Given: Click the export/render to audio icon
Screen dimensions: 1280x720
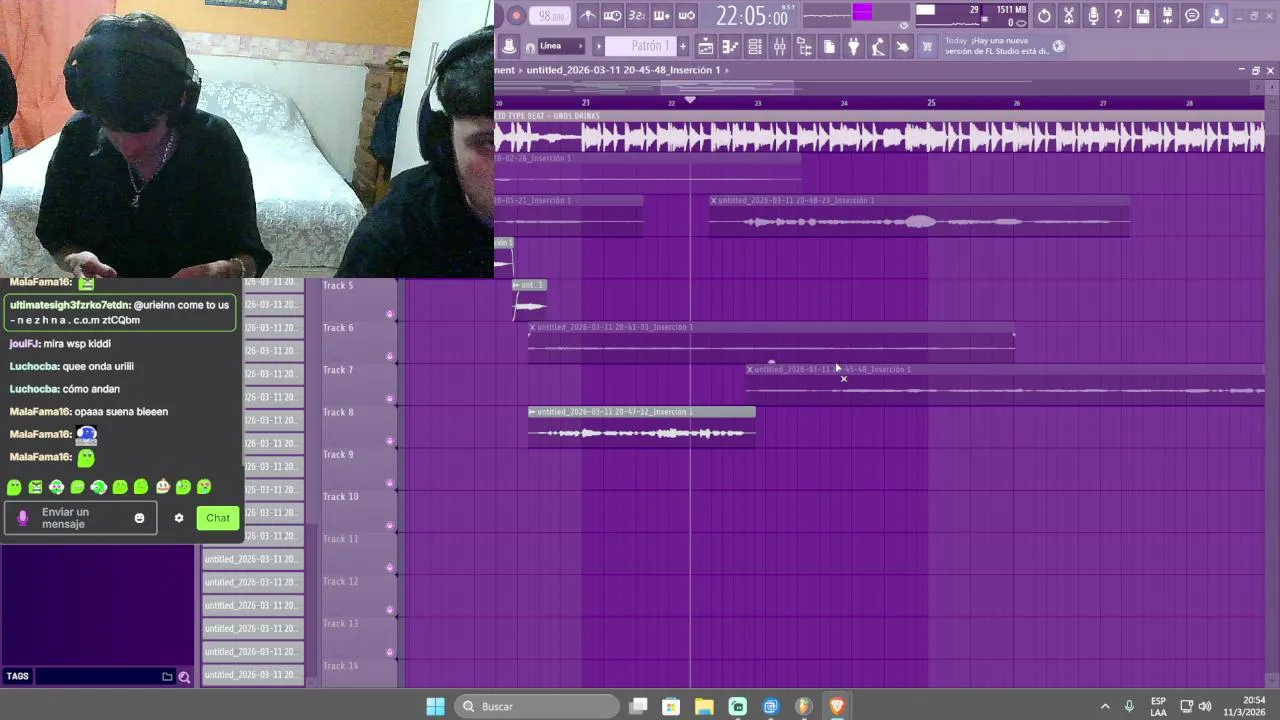Looking at the screenshot, I should pyautogui.click(x=1167, y=16).
